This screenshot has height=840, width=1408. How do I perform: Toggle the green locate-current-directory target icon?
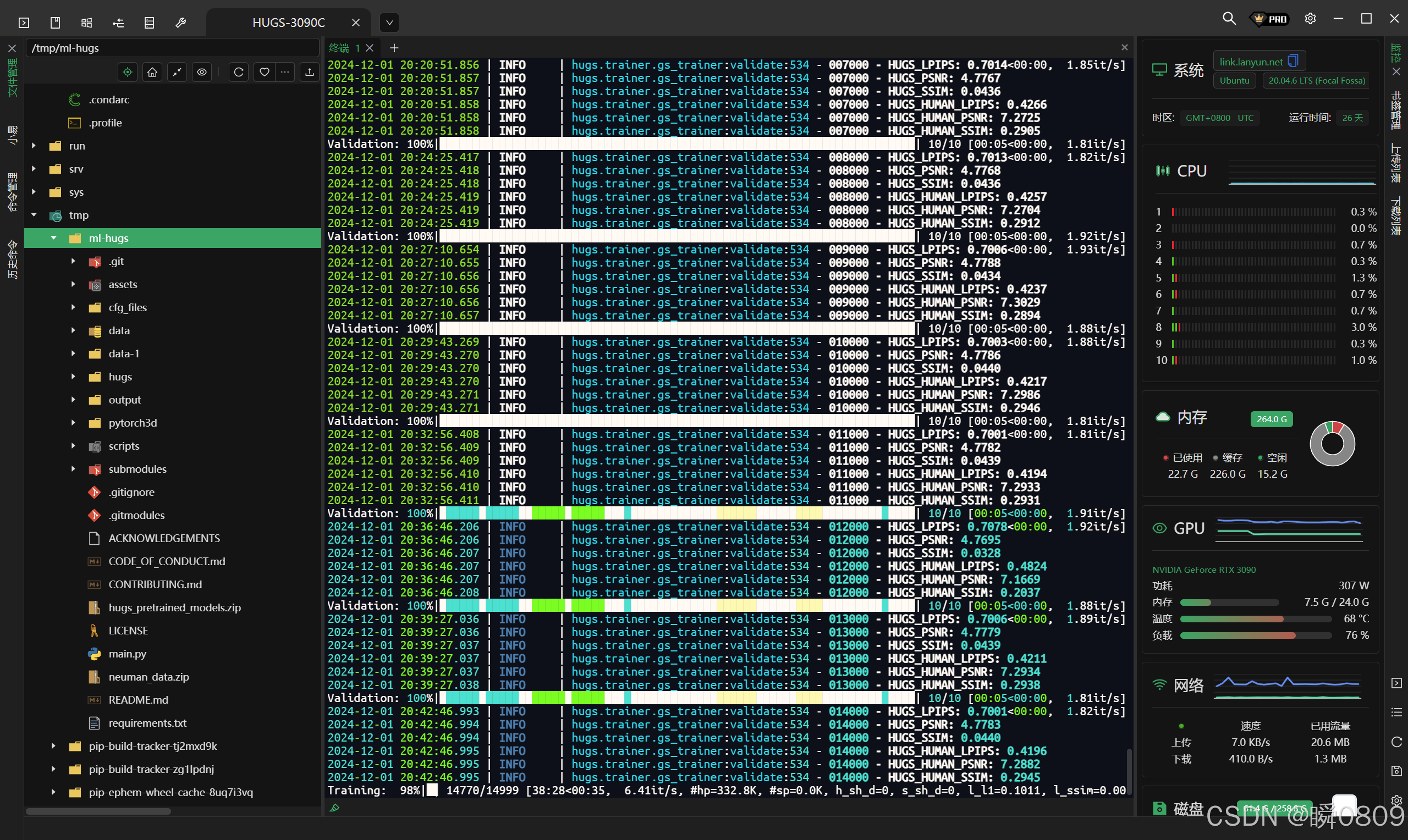coord(128,72)
